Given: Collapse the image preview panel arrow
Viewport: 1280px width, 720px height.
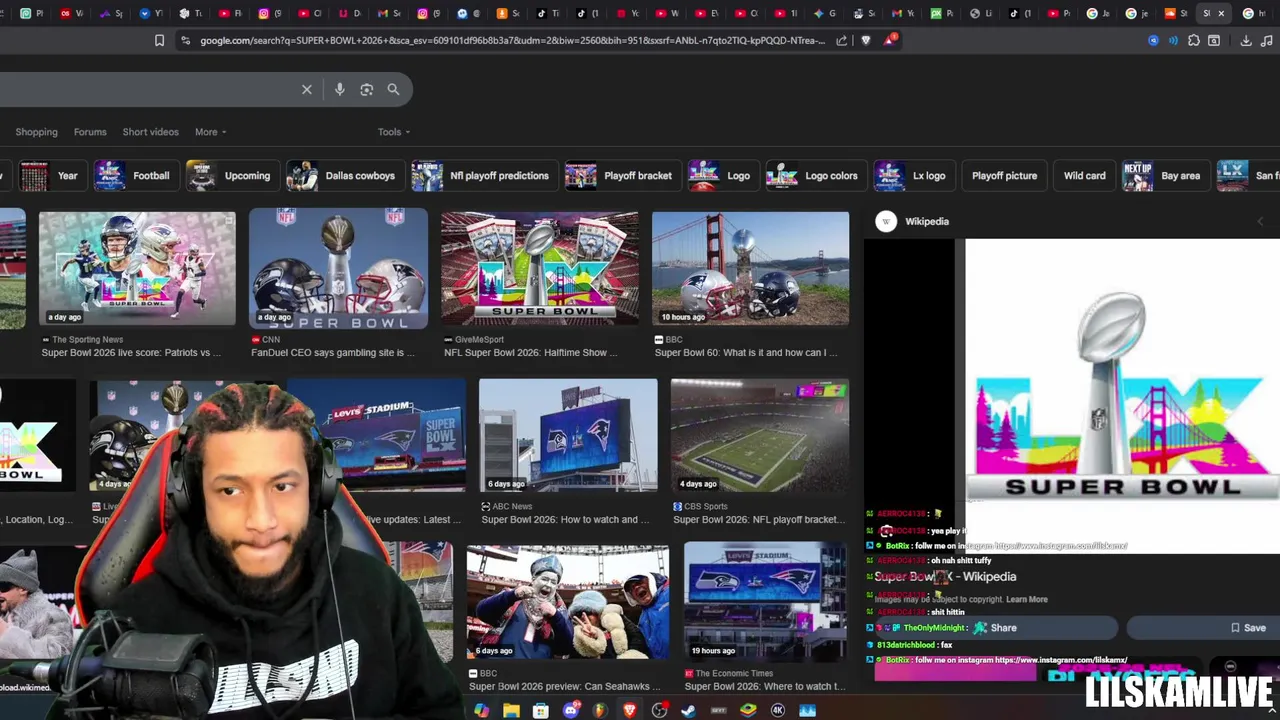Looking at the screenshot, I should (x=1260, y=222).
